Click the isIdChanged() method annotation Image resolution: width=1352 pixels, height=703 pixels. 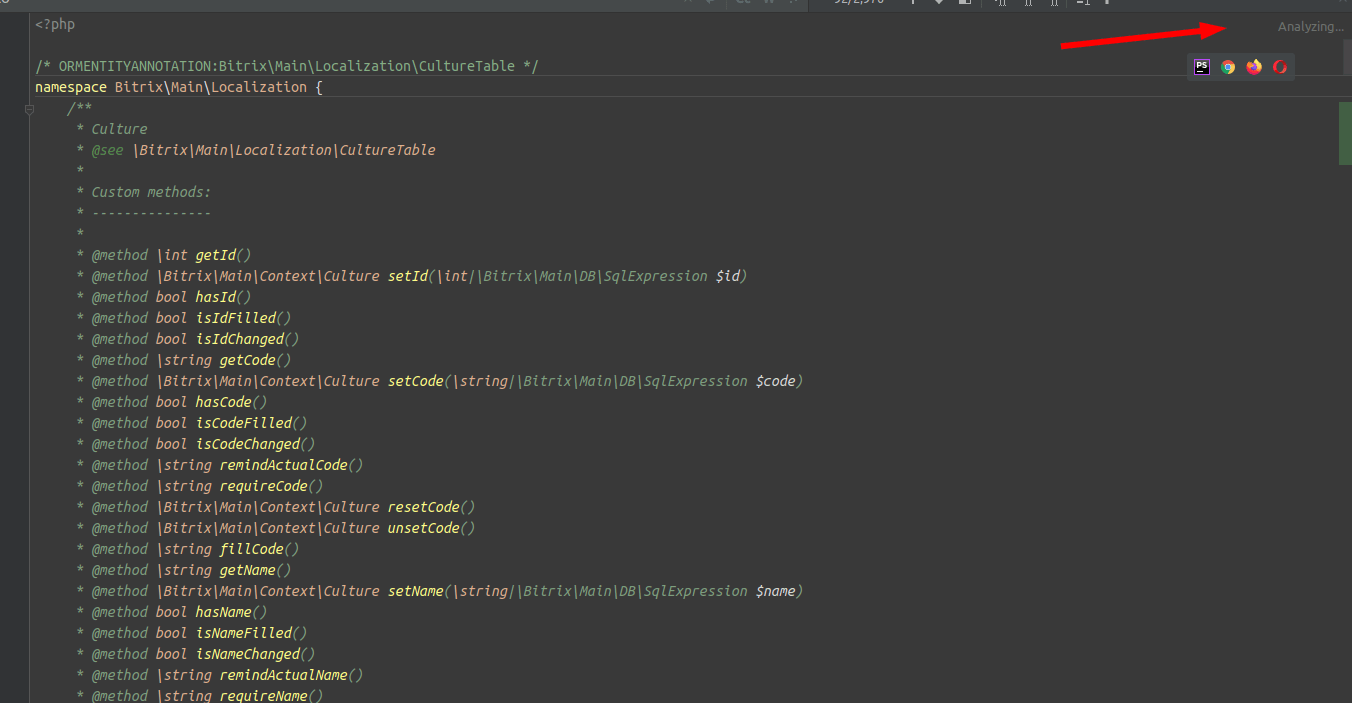[x=195, y=339]
